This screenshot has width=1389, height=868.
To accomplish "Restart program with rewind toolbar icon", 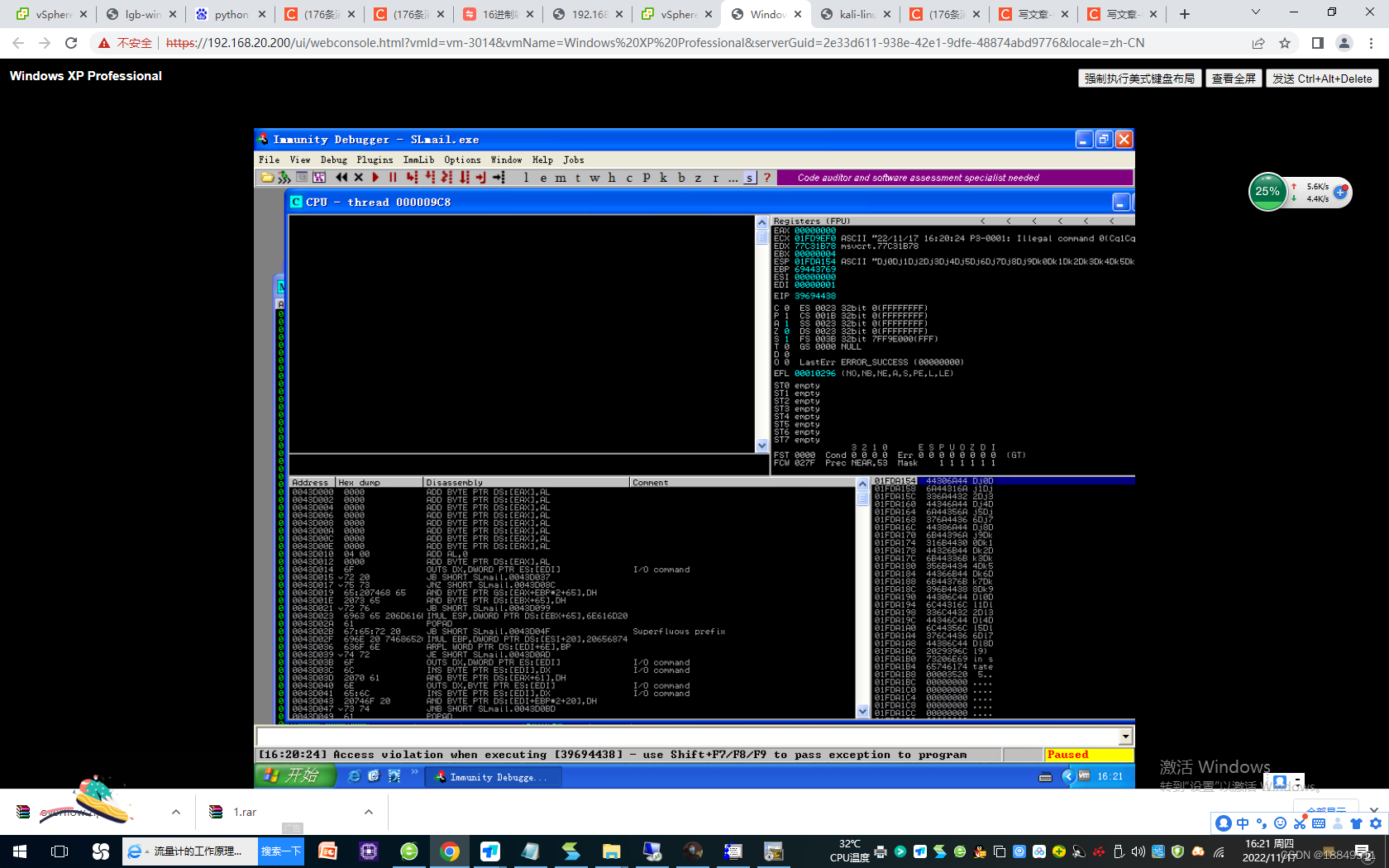I will (341, 178).
